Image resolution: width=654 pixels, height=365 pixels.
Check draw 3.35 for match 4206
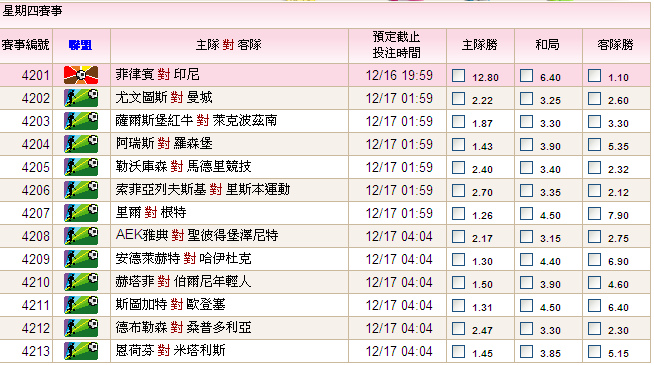[x=526, y=190]
